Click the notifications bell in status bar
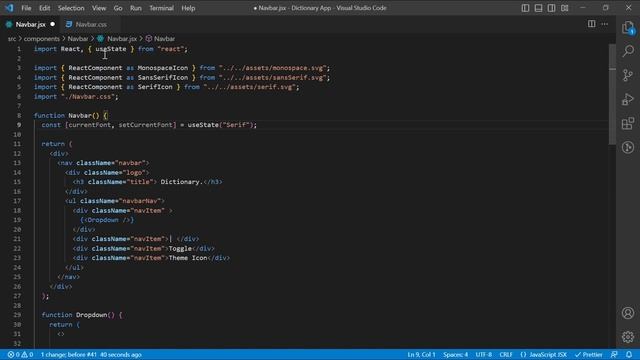640x360 pixels. [629, 355]
